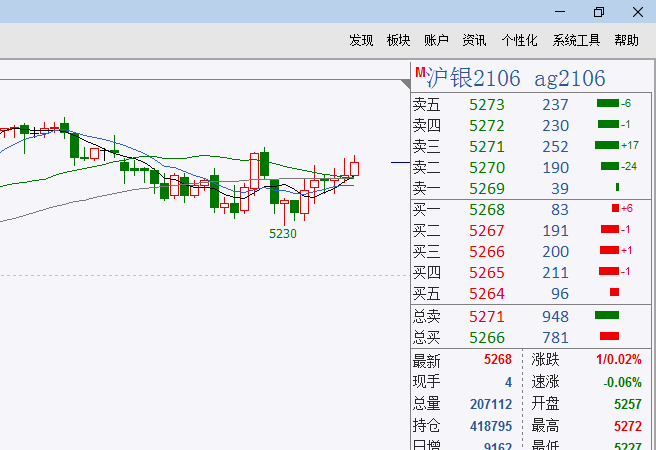Click the 卖一 price 5269
The height and width of the screenshot is (450, 656).
(487, 188)
